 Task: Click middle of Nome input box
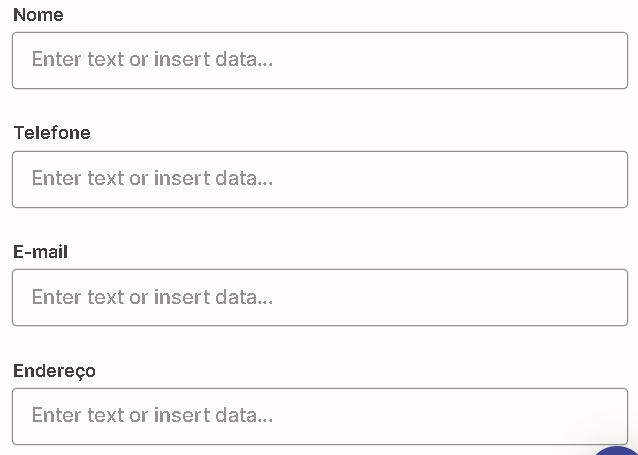[x=320, y=60]
